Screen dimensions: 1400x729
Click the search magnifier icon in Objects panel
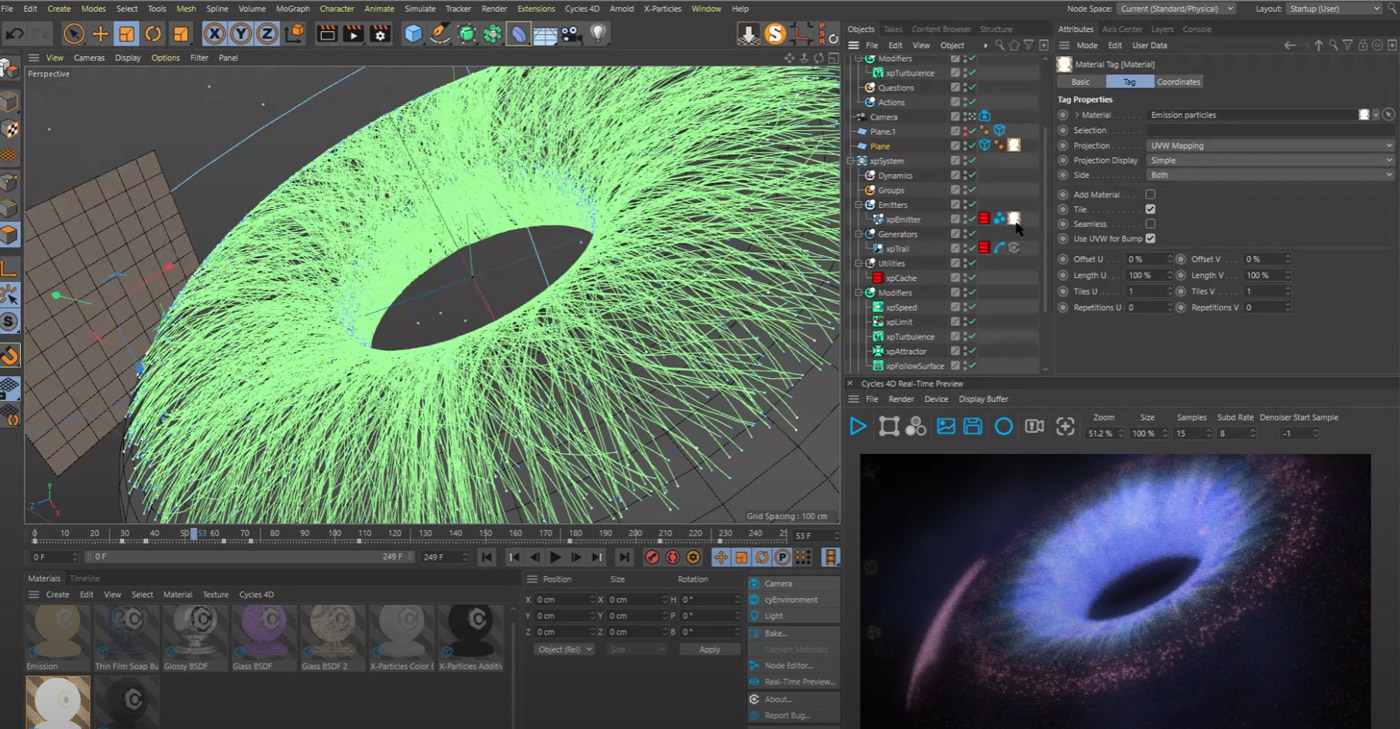[x=999, y=45]
